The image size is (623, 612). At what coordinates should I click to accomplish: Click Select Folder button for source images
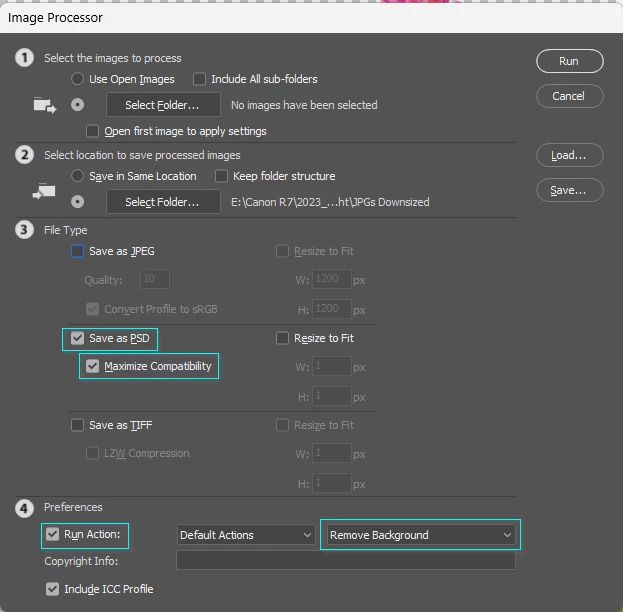[163, 105]
